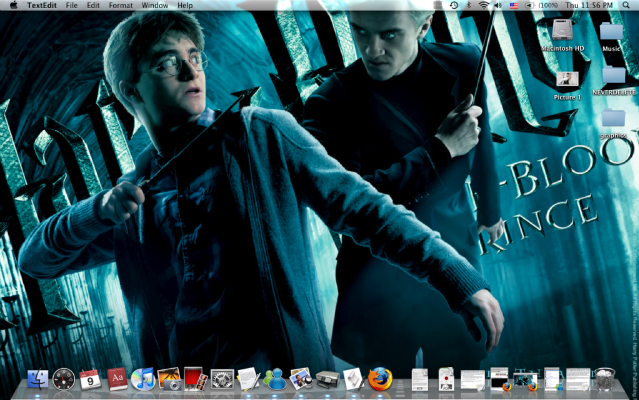This screenshot has width=639, height=400.
Task: Click the Spotlight search magnifier
Action: 627,6
